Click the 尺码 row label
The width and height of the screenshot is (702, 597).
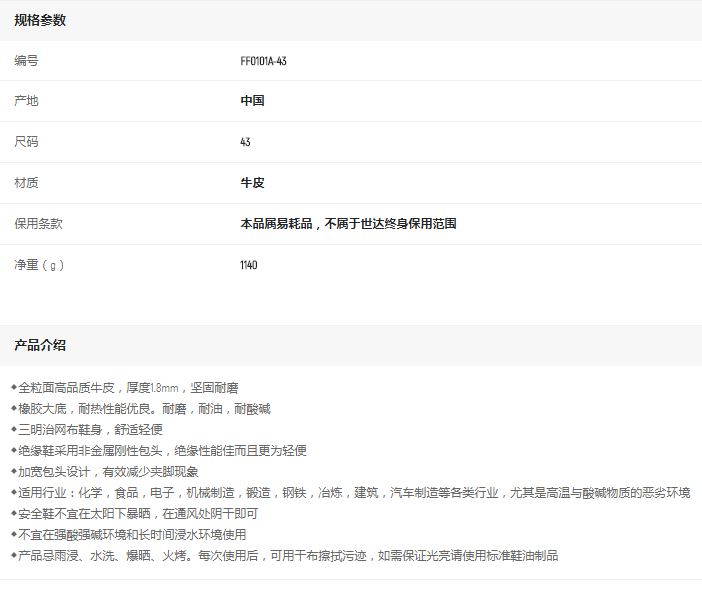tap(26, 142)
